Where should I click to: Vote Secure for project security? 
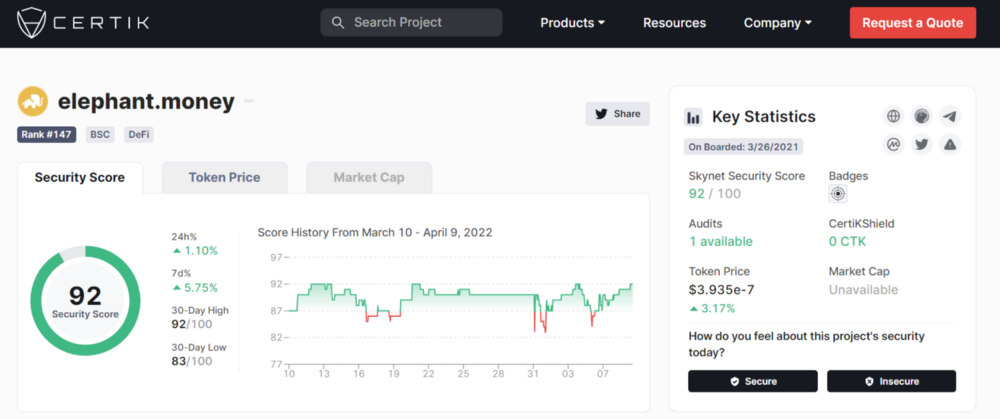pyautogui.click(x=753, y=381)
